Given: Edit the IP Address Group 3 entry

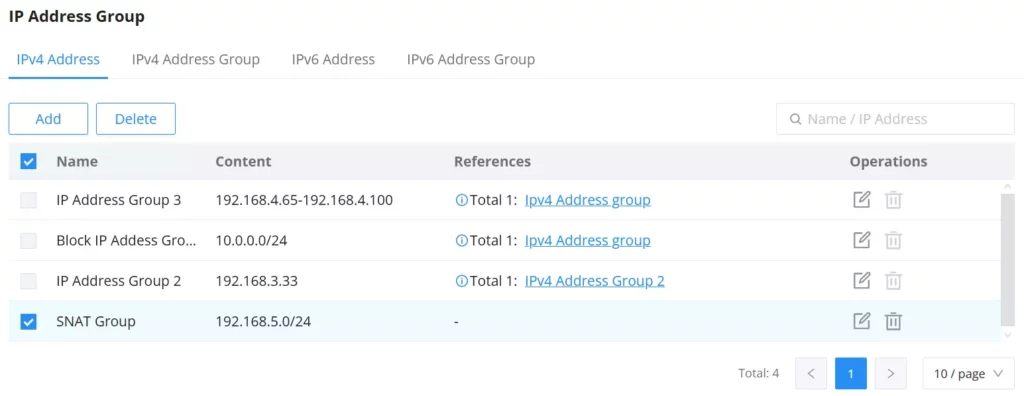Looking at the screenshot, I should click(x=862, y=199).
